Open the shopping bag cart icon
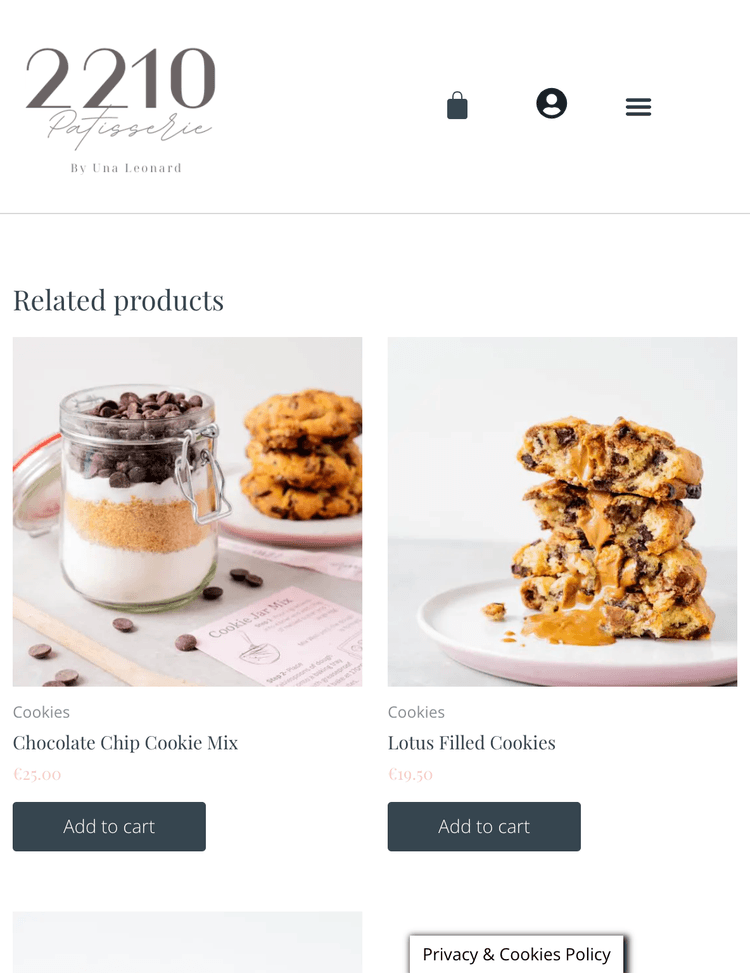 (x=457, y=105)
